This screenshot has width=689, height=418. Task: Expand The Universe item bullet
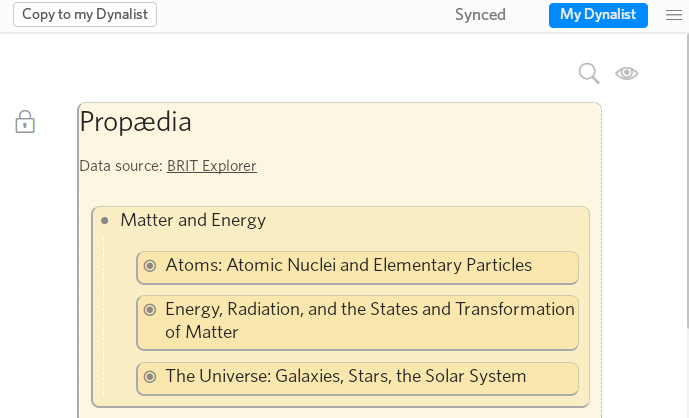[x=150, y=377]
